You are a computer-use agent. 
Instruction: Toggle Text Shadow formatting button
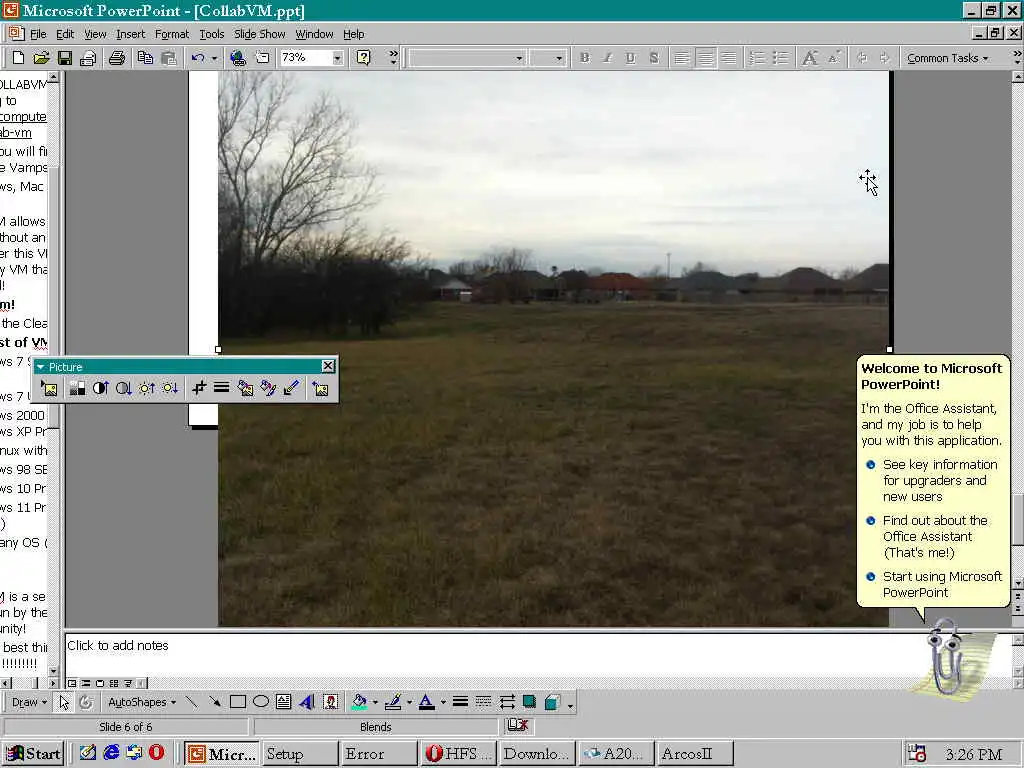654,58
